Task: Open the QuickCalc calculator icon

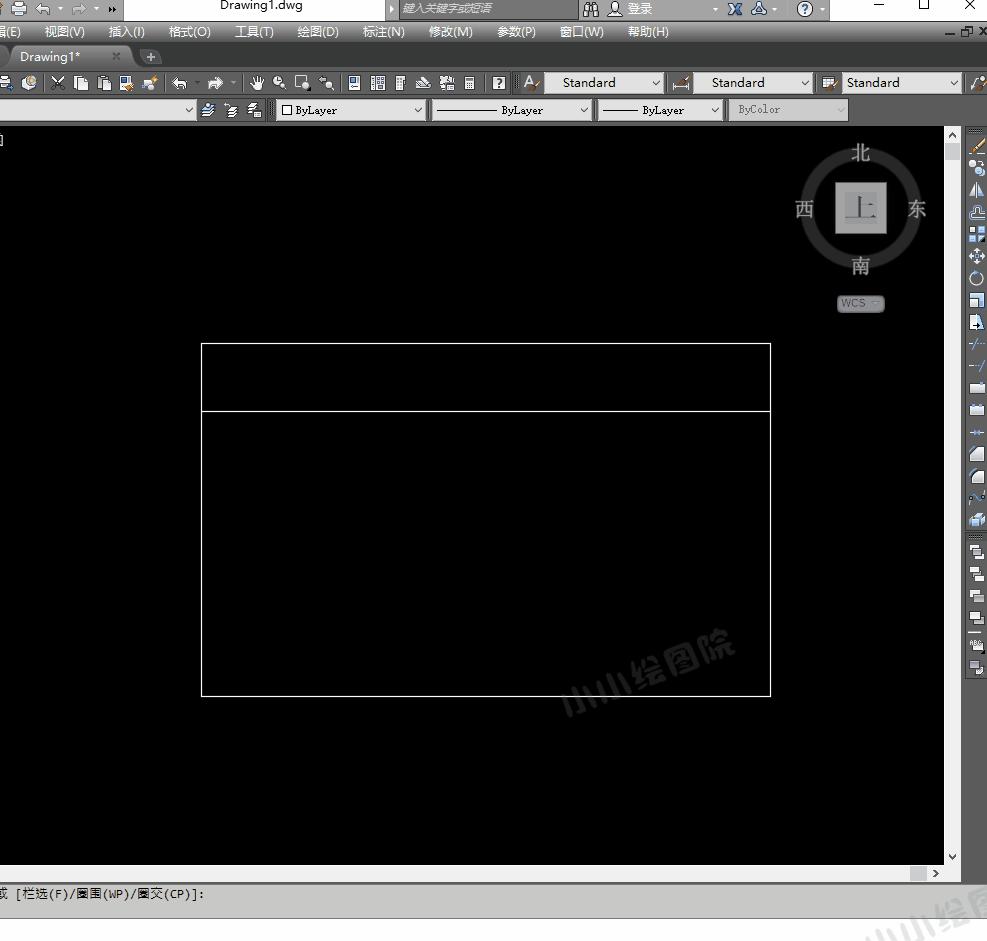Action: tap(470, 82)
